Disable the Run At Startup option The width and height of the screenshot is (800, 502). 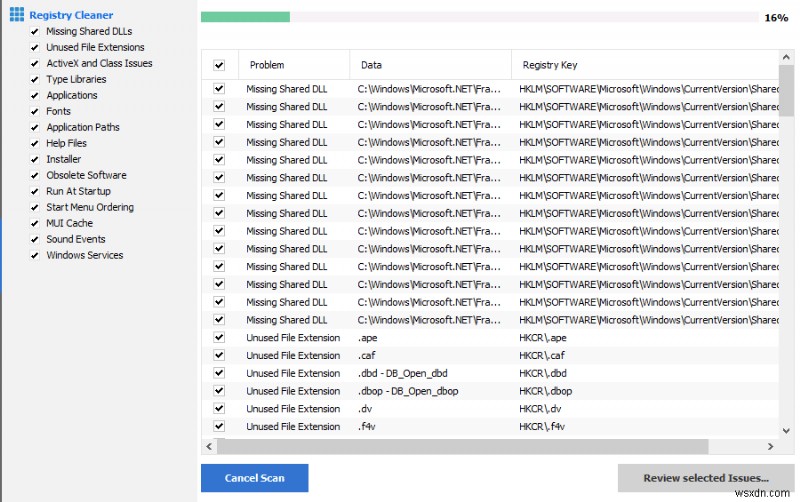coord(35,192)
